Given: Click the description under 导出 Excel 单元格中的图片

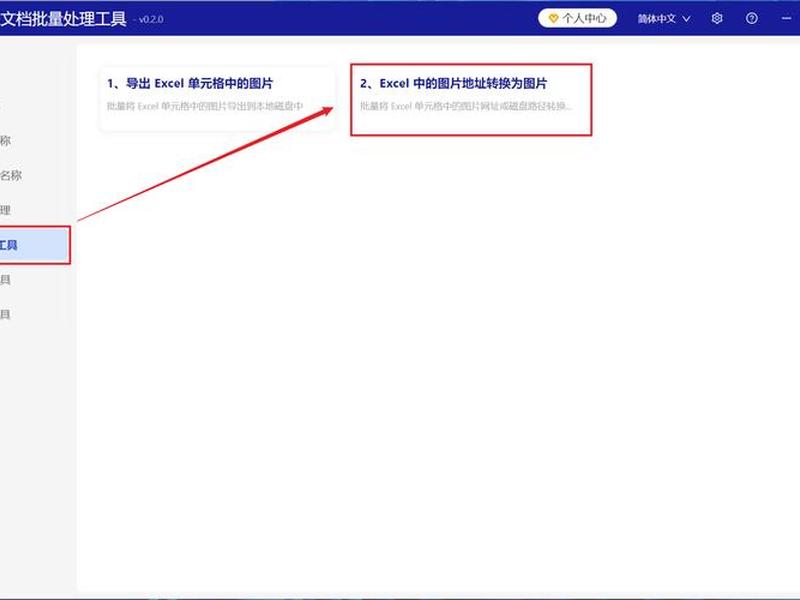Looking at the screenshot, I should 205,106.
